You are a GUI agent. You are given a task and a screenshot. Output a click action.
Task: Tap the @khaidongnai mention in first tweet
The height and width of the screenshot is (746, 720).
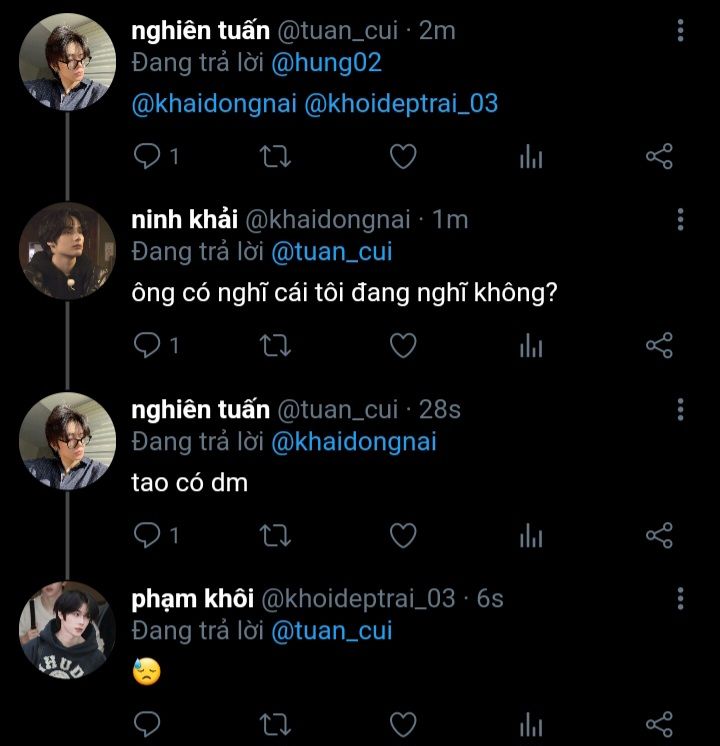coord(214,104)
